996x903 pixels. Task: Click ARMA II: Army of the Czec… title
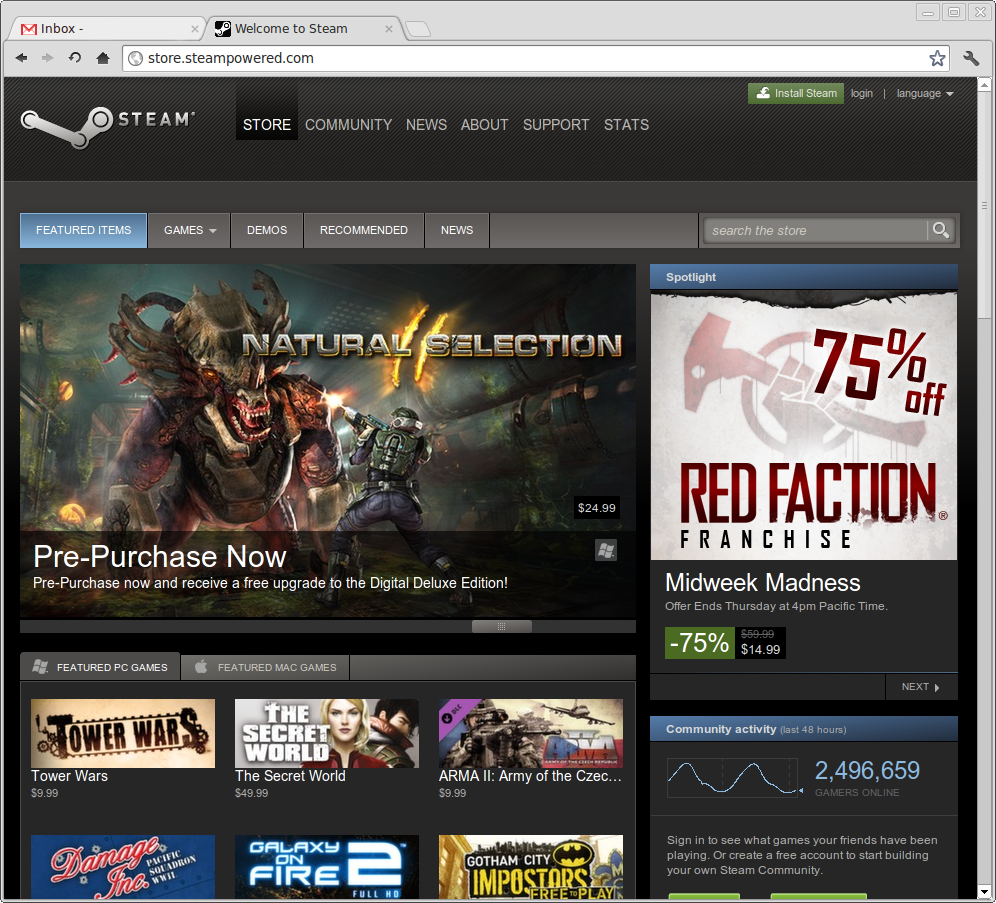[x=530, y=776]
